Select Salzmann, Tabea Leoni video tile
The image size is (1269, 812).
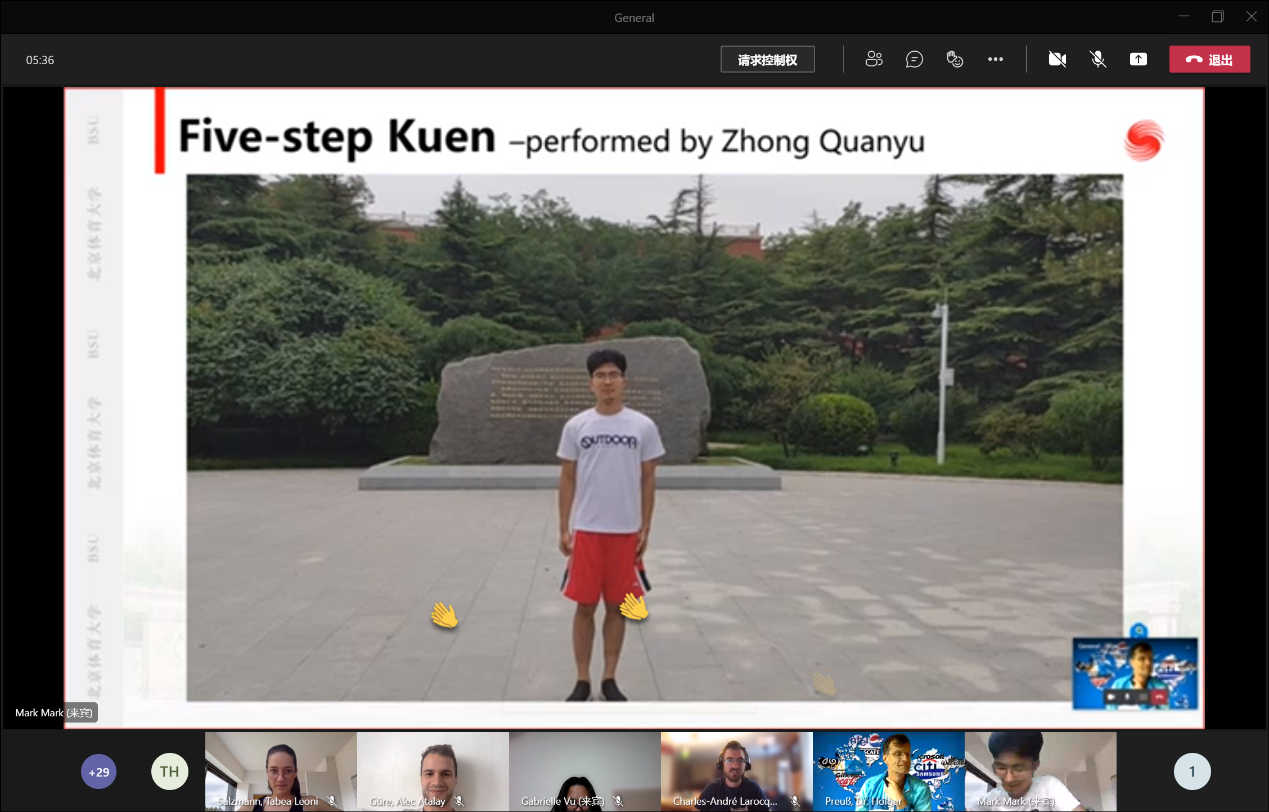(281, 770)
